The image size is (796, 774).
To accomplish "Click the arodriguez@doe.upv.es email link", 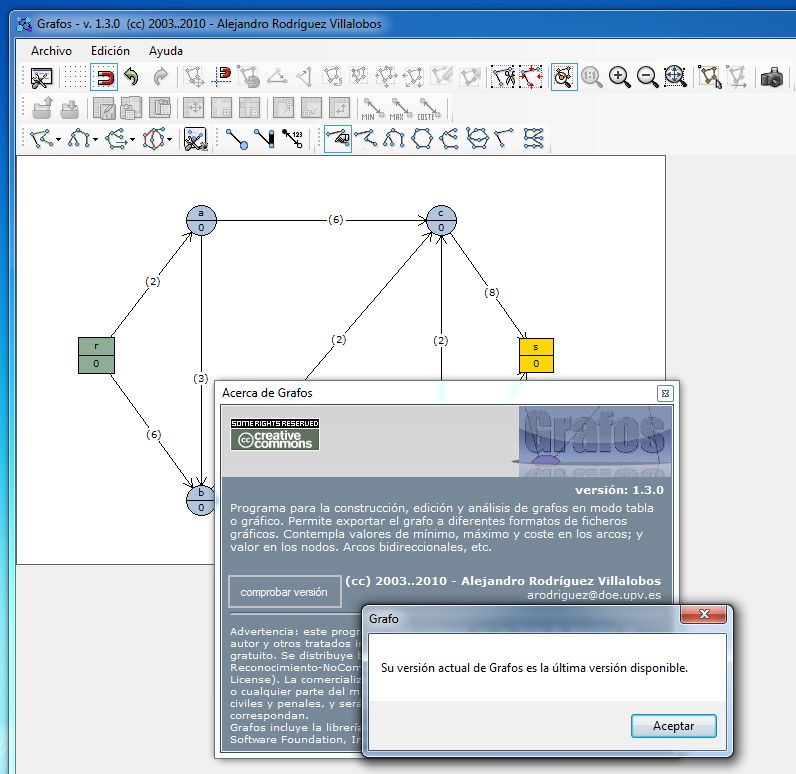I will click(594, 595).
